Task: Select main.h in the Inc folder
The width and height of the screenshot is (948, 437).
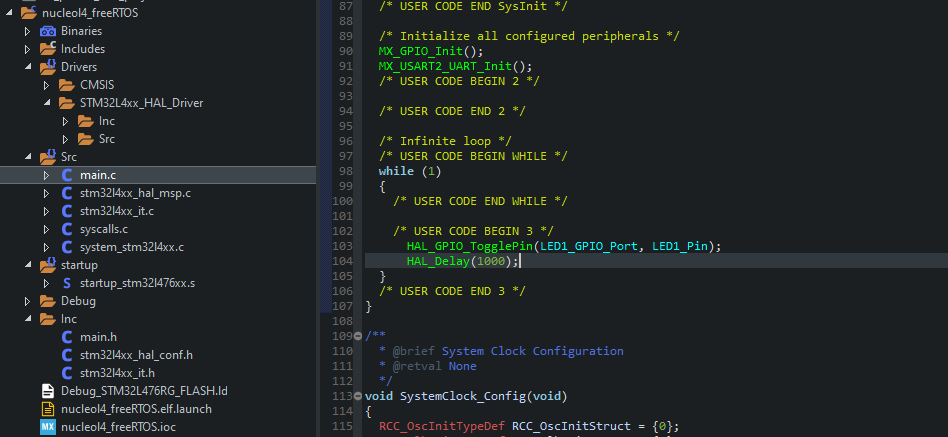Action: click(x=98, y=337)
